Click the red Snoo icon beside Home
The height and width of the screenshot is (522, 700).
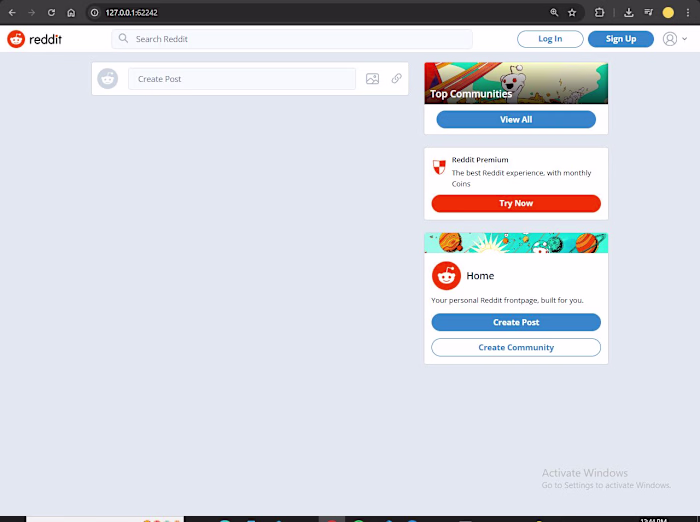click(446, 276)
